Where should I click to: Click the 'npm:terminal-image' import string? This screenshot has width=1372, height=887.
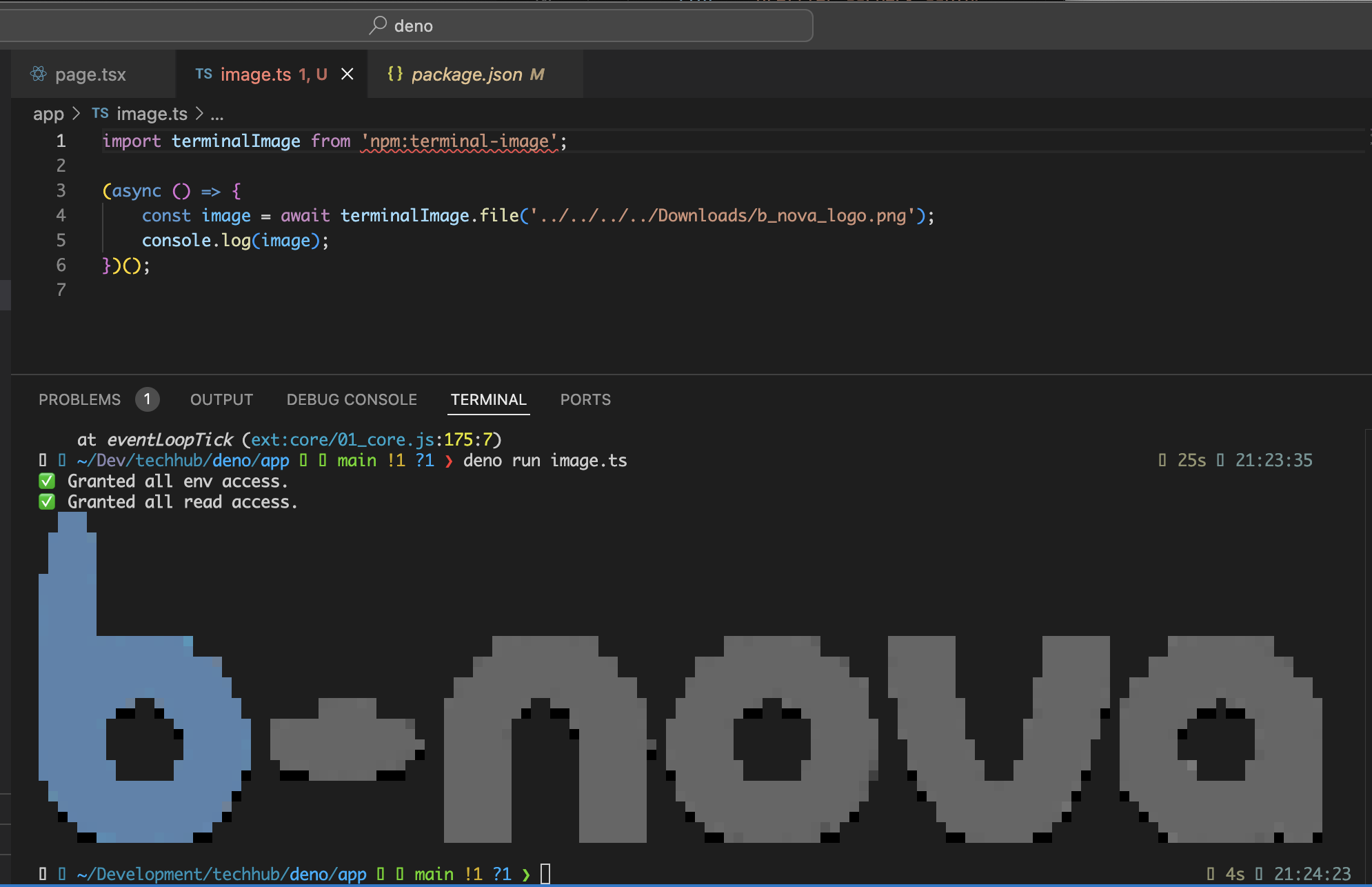[x=459, y=141]
